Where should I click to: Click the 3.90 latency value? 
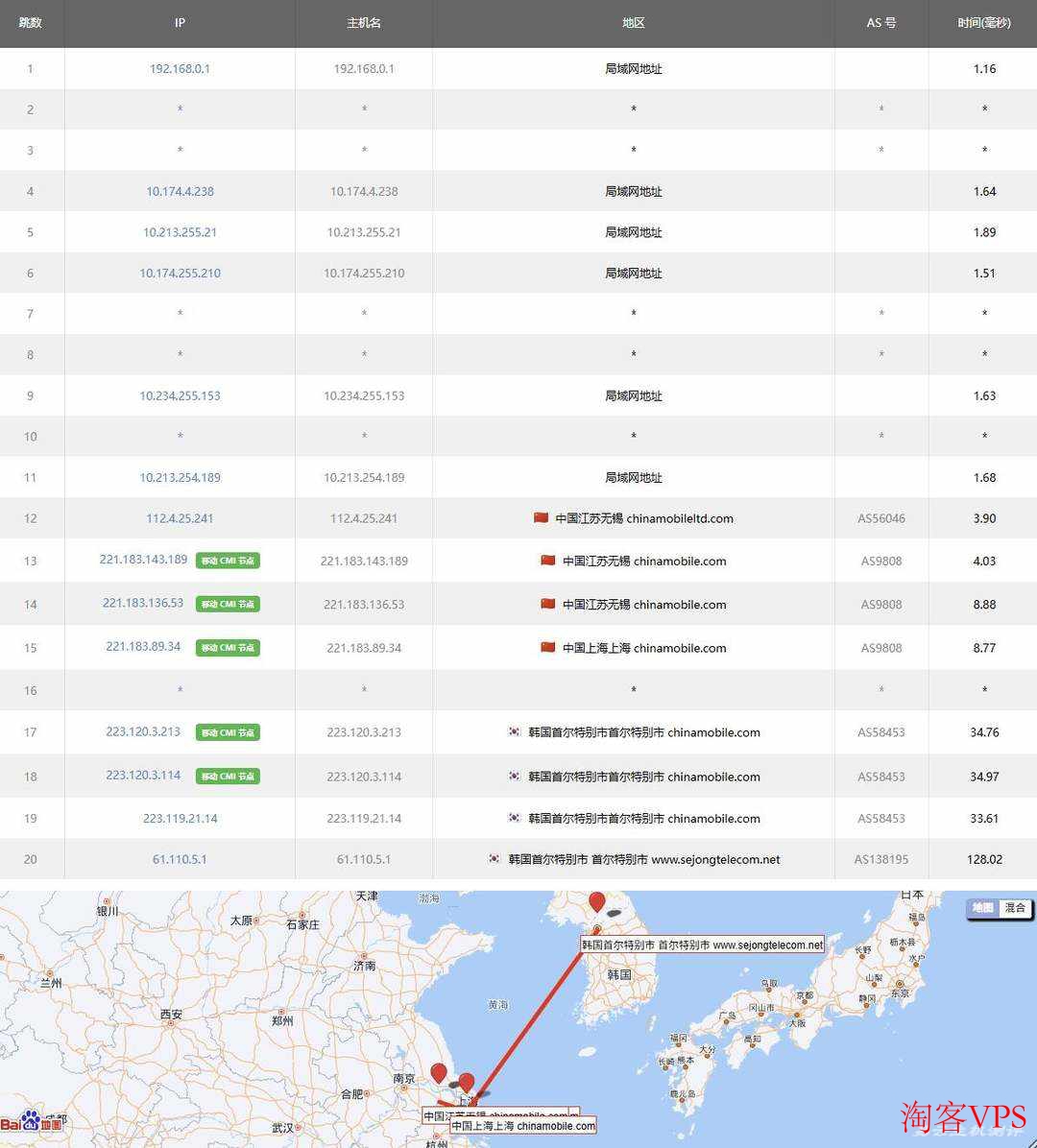click(x=984, y=518)
